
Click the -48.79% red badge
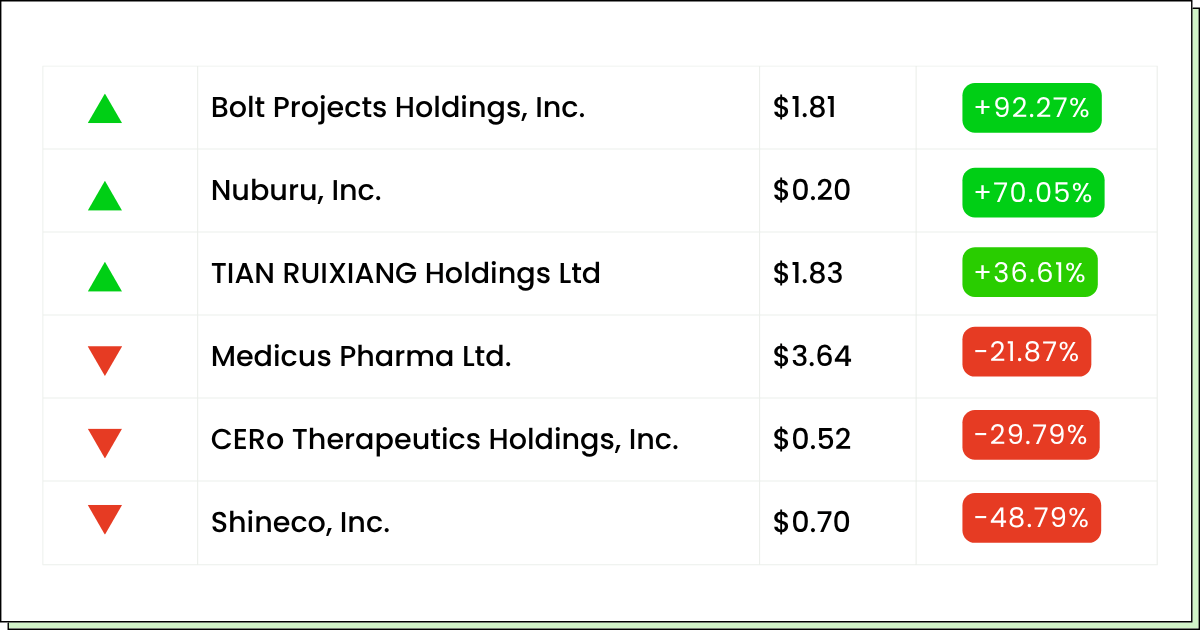point(1032,518)
